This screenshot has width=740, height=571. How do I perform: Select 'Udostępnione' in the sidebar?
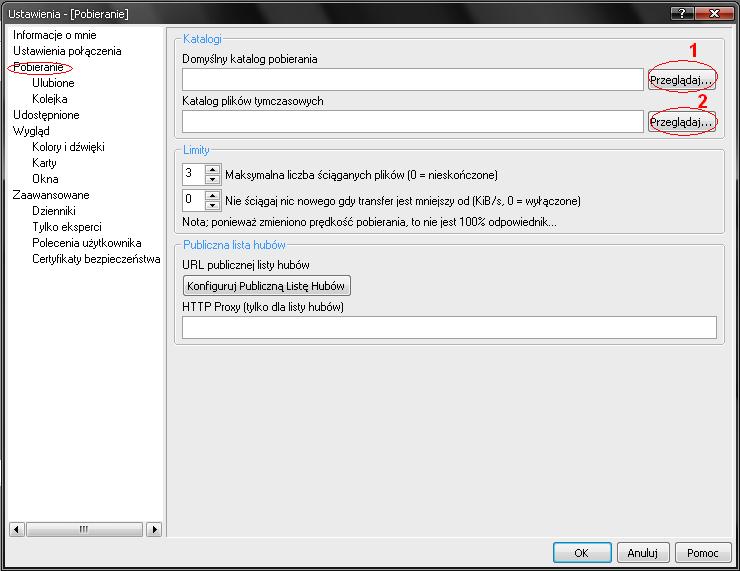(x=46, y=115)
